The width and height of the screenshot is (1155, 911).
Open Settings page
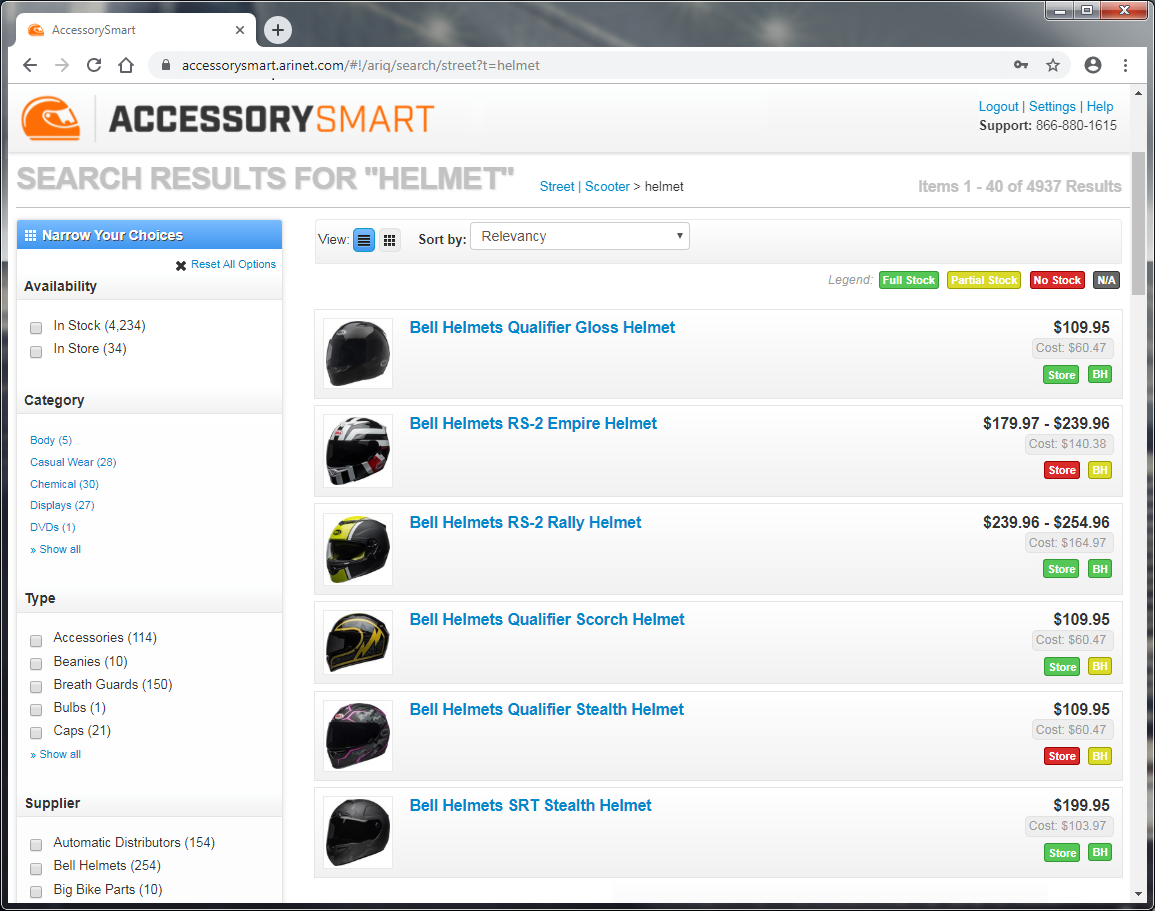(1052, 106)
